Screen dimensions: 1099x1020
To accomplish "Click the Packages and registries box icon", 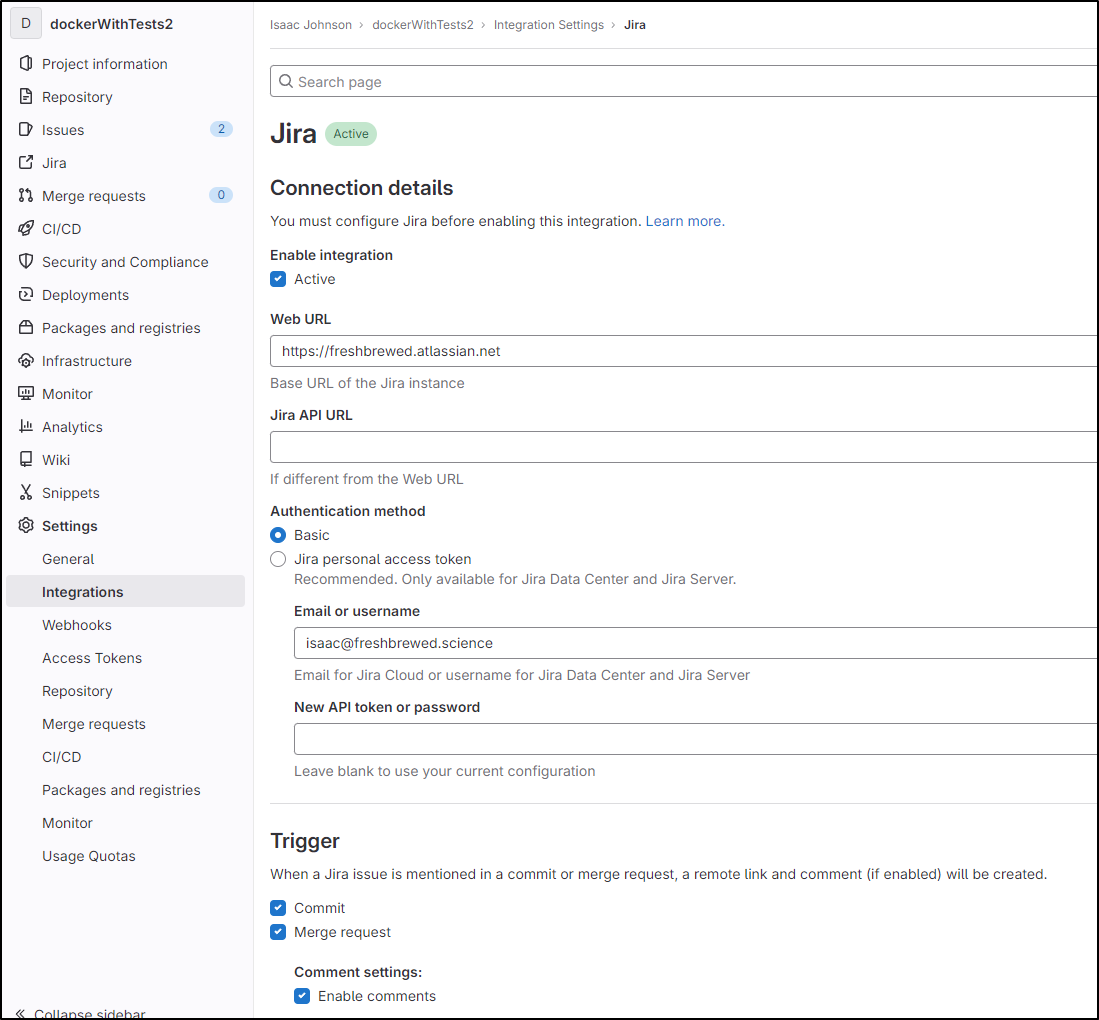I will [x=26, y=327].
